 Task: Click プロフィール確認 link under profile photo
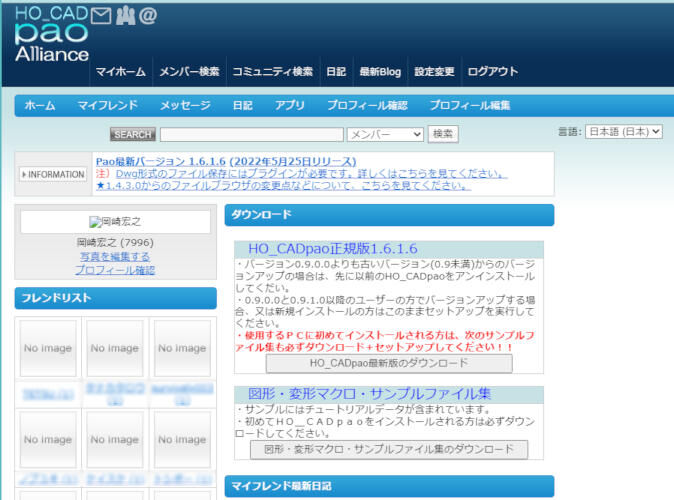coord(115,270)
